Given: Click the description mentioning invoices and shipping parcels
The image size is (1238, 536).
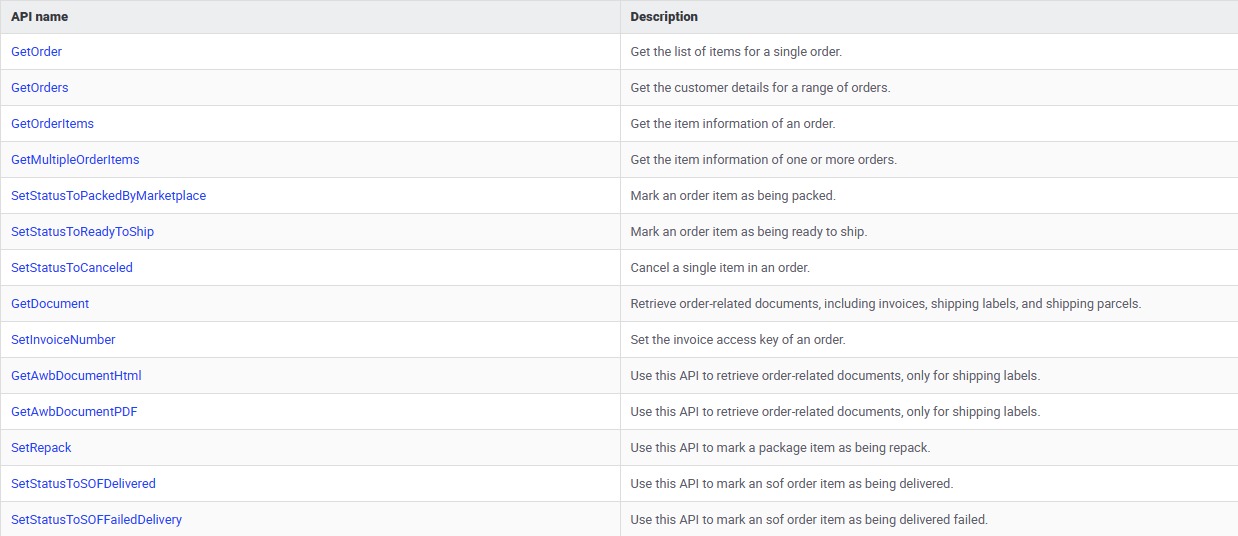Looking at the screenshot, I should 885,304.
